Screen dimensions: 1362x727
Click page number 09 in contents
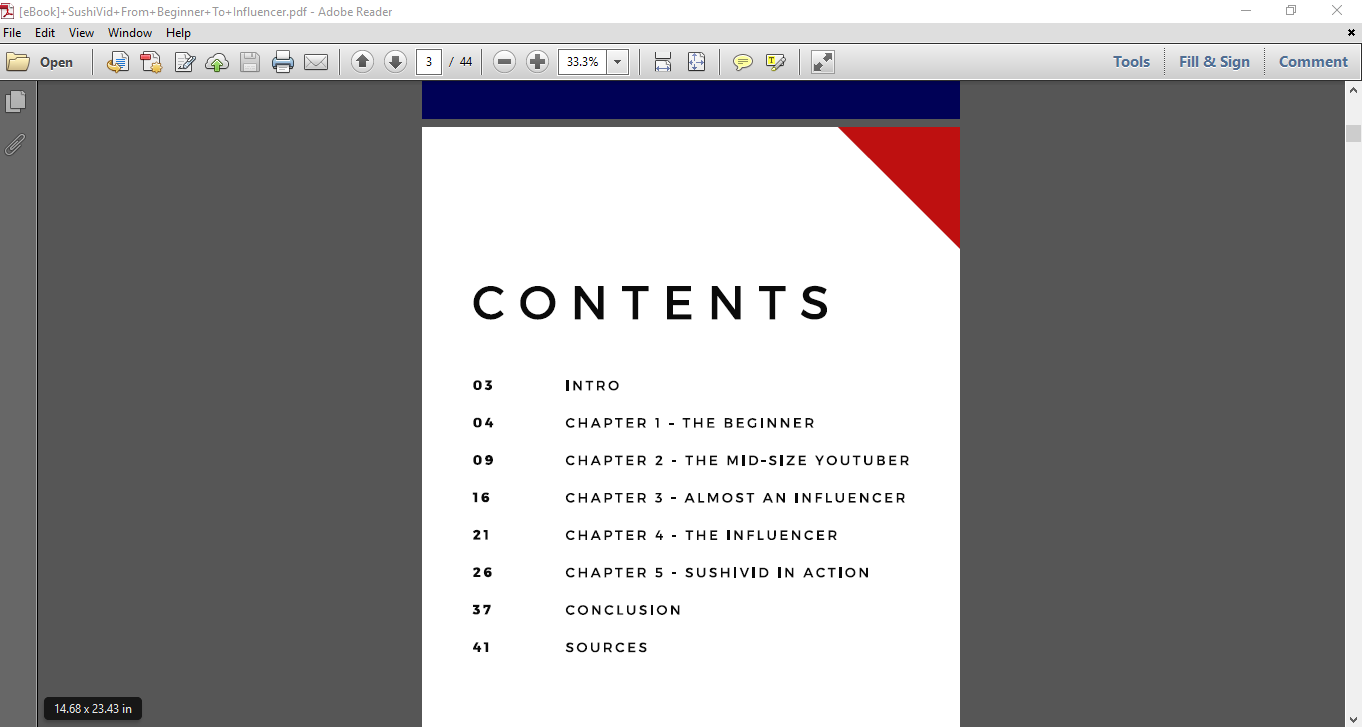[484, 461]
